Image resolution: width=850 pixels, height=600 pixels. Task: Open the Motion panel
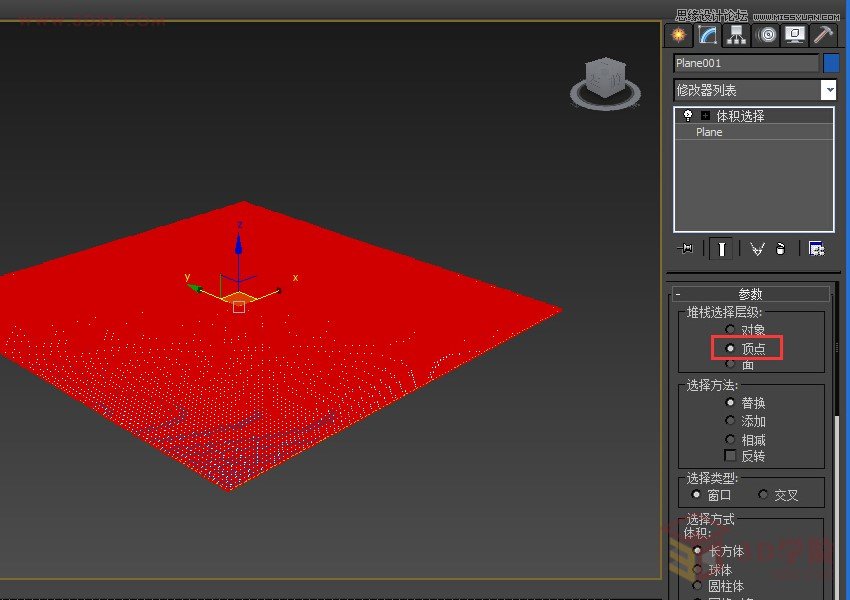(766, 35)
